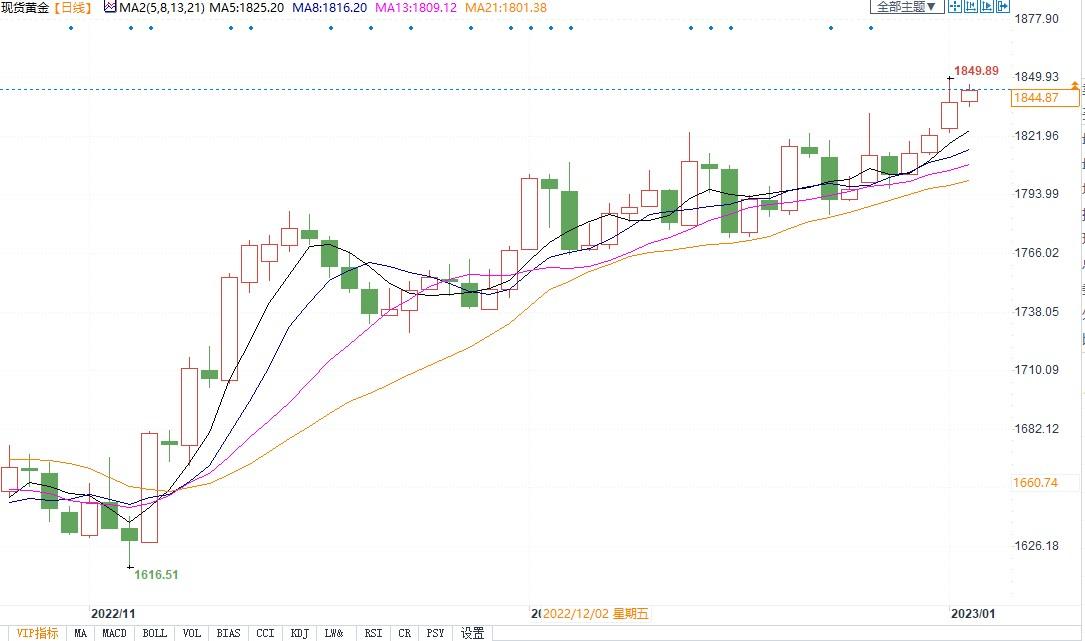Open the VIP指标 tab
1085x641 pixels.
(x=38, y=633)
